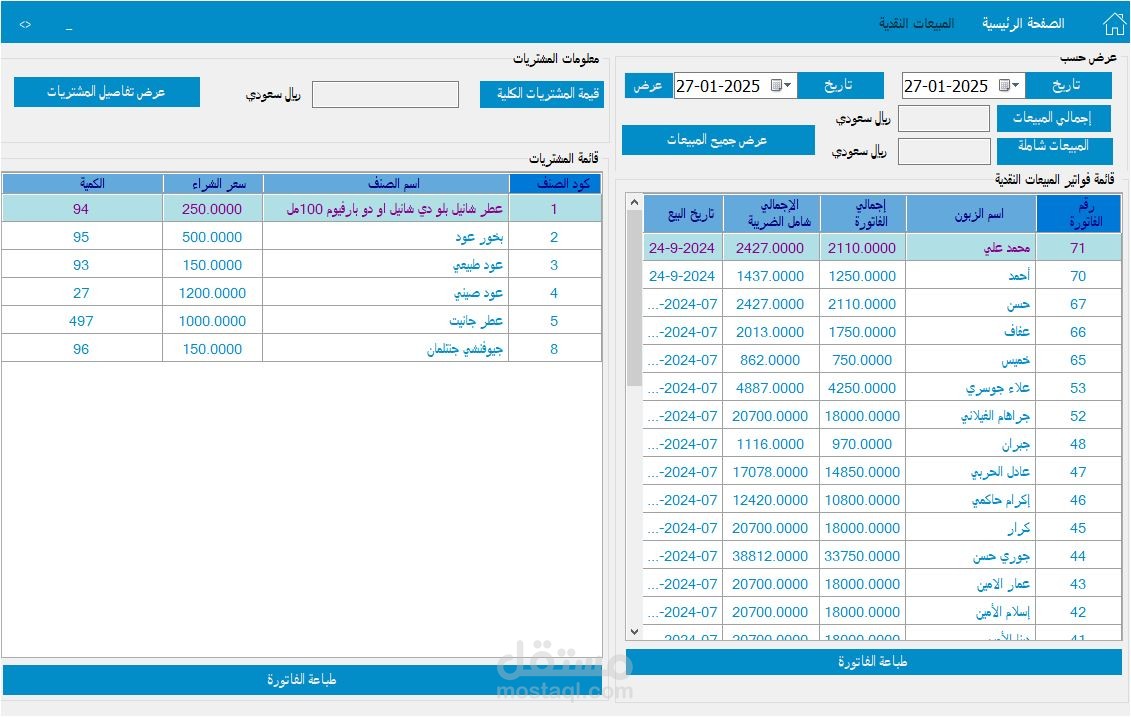Click كود الصنف column header
The width and height of the screenshot is (1131, 717).
[x=555, y=184]
